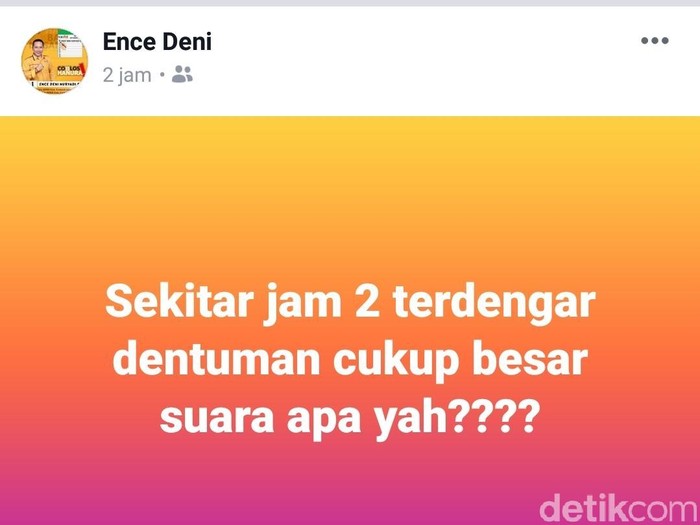Open Ence Deni's circular profile picture
This screenshot has height=525, width=700.
point(54,61)
